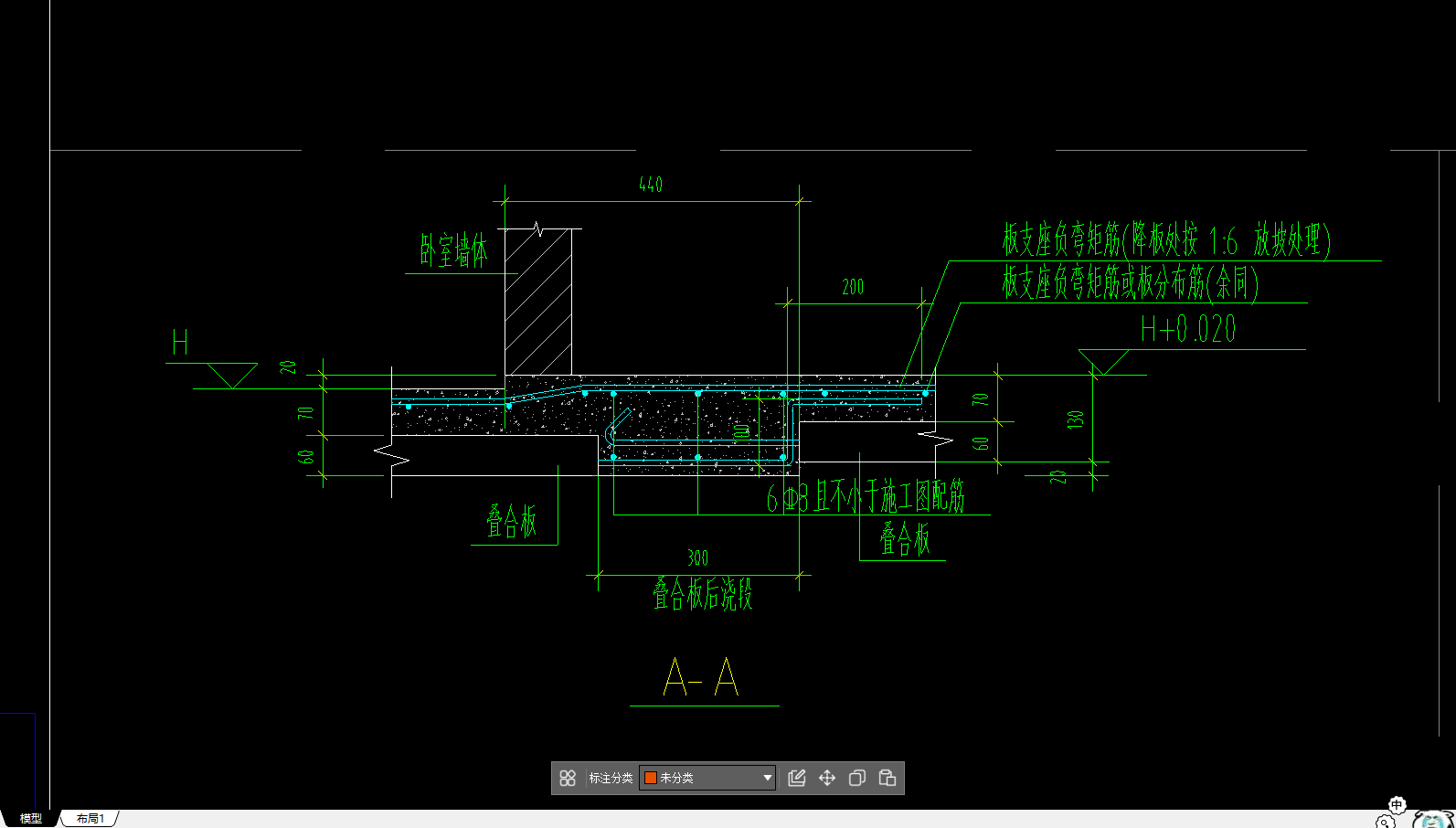Switch to the 模型 tab
Screen dimensions: 1456x828
tap(31, 818)
